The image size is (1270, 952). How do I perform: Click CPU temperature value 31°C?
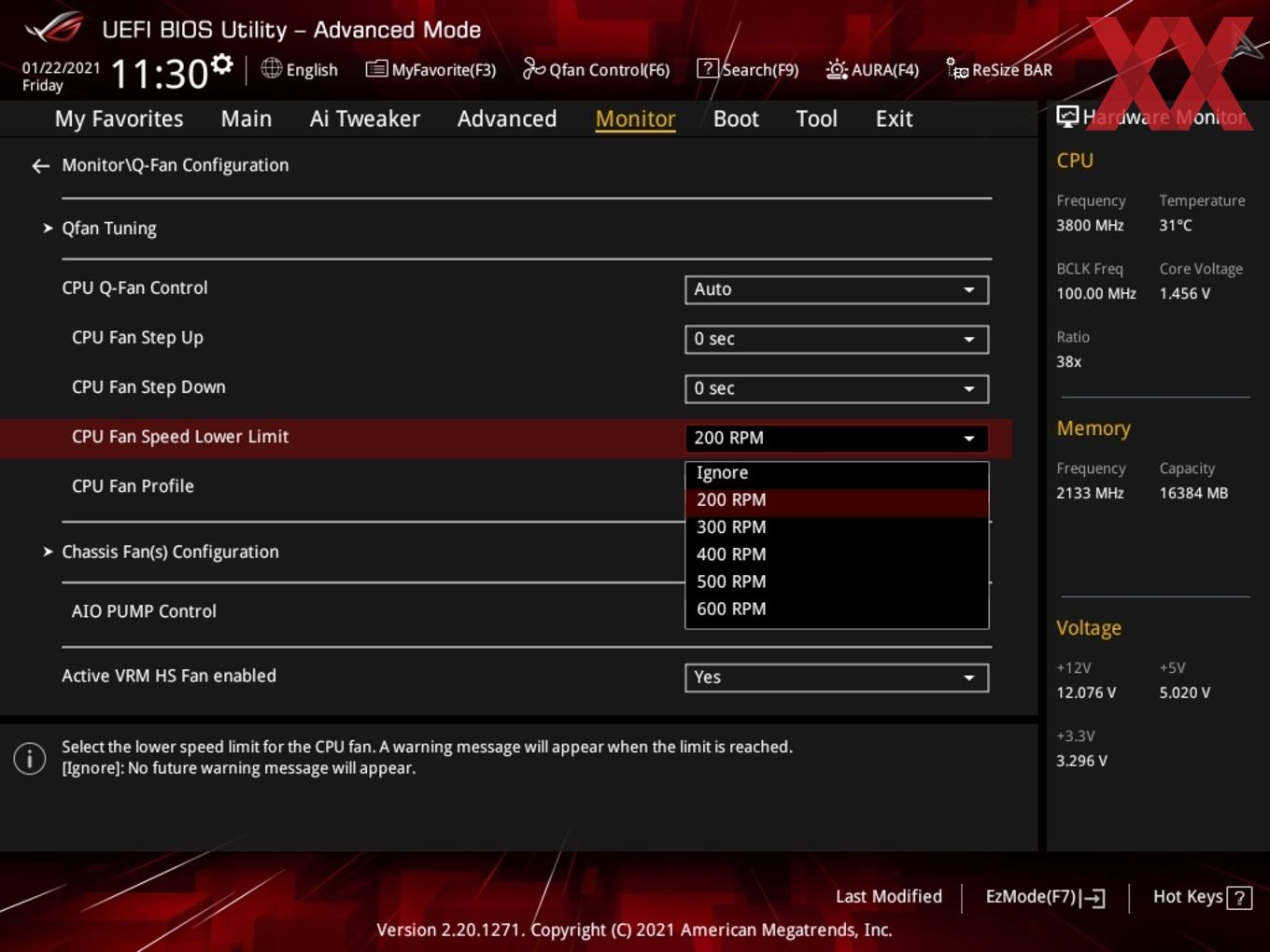point(1176,225)
